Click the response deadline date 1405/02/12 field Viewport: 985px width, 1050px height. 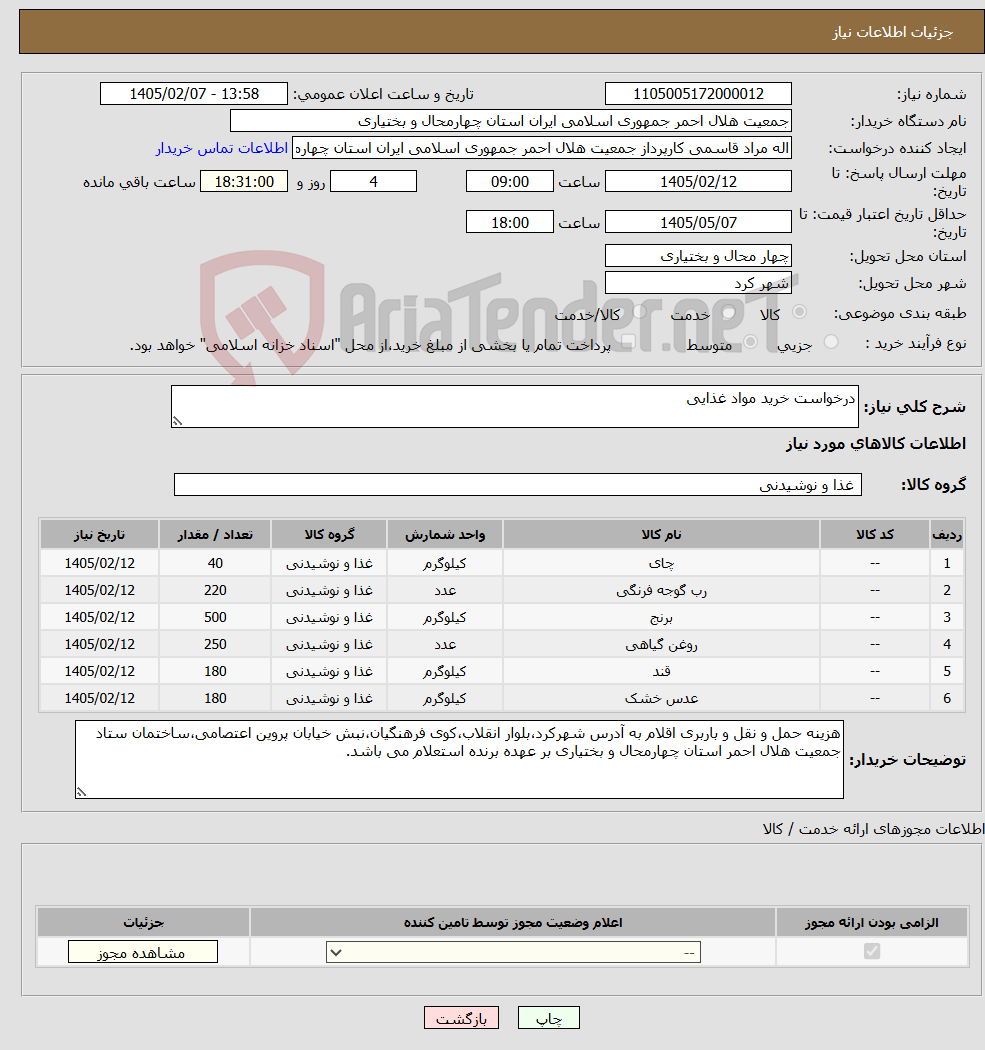[698, 181]
